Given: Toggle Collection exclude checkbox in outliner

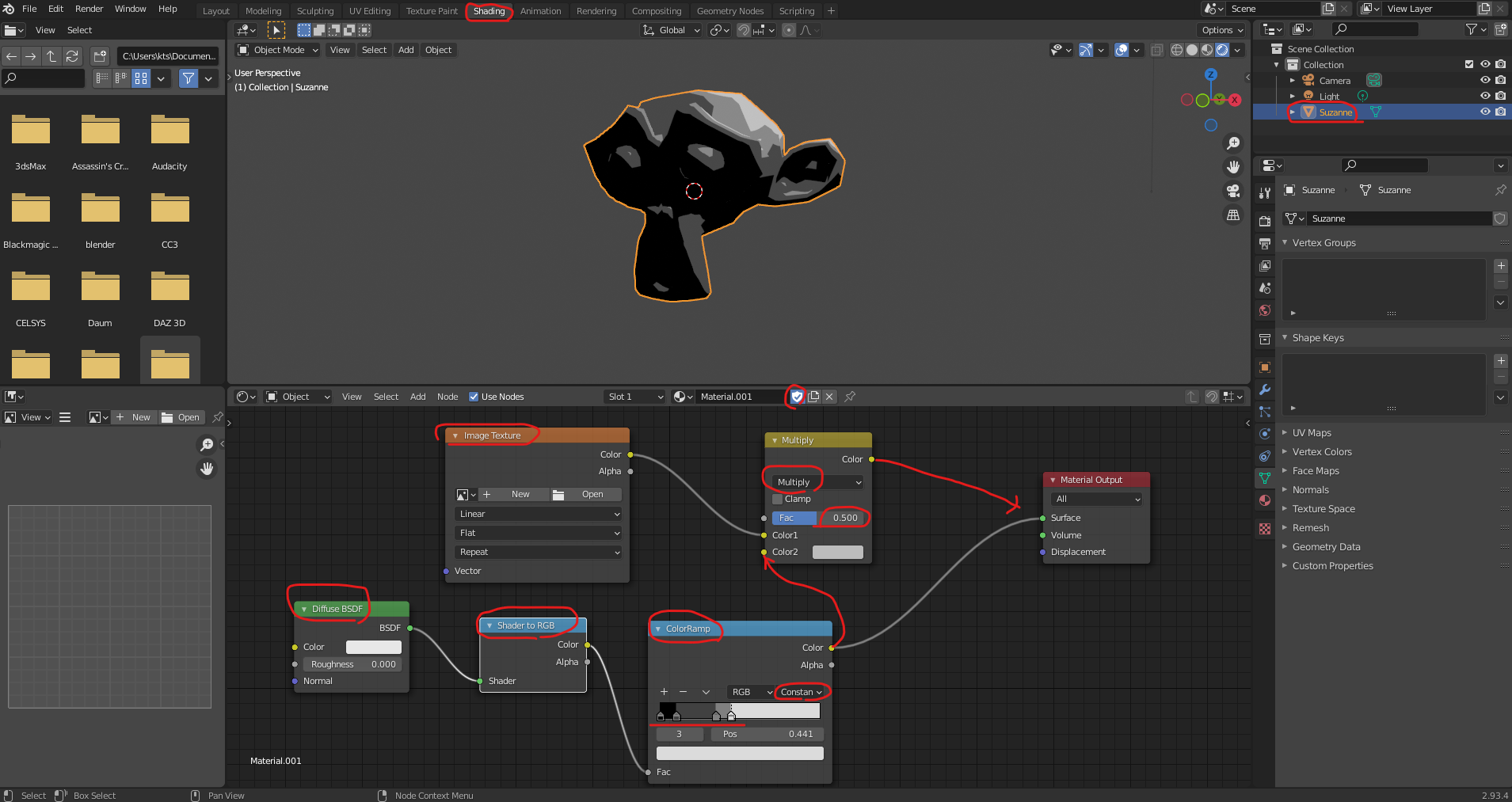Looking at the screenshot, I should (x=1469, y=64).
